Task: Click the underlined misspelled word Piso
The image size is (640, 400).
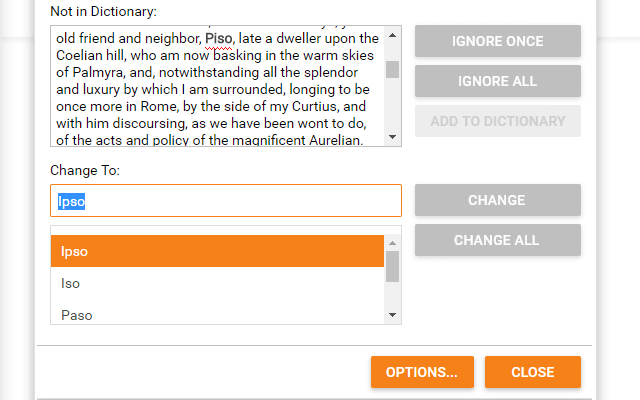Action: pos(221,38)
